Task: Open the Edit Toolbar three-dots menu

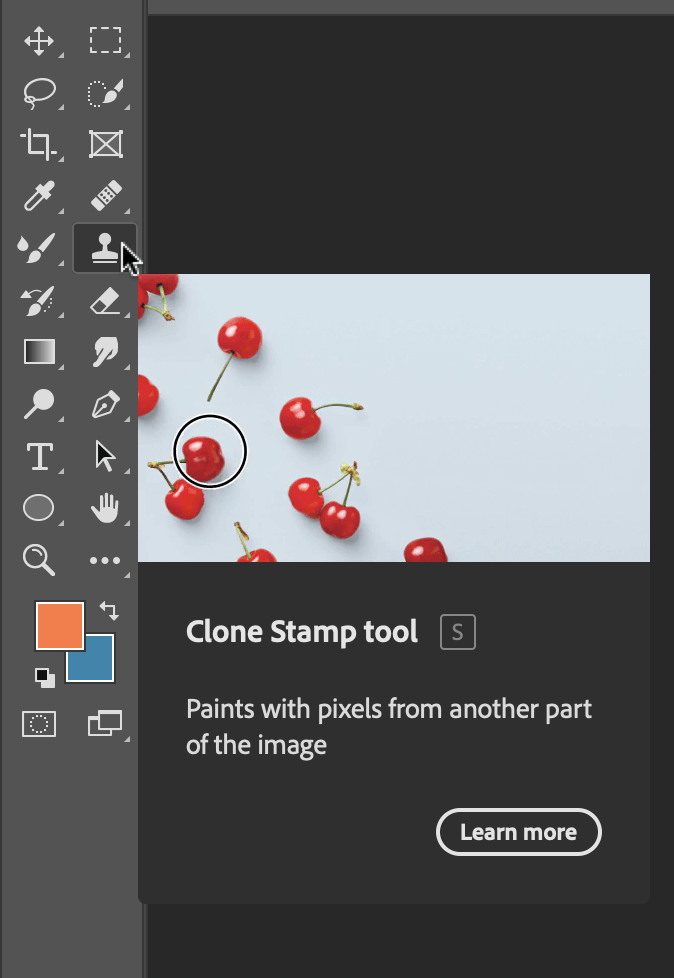Action: click(x=105, y=561)
